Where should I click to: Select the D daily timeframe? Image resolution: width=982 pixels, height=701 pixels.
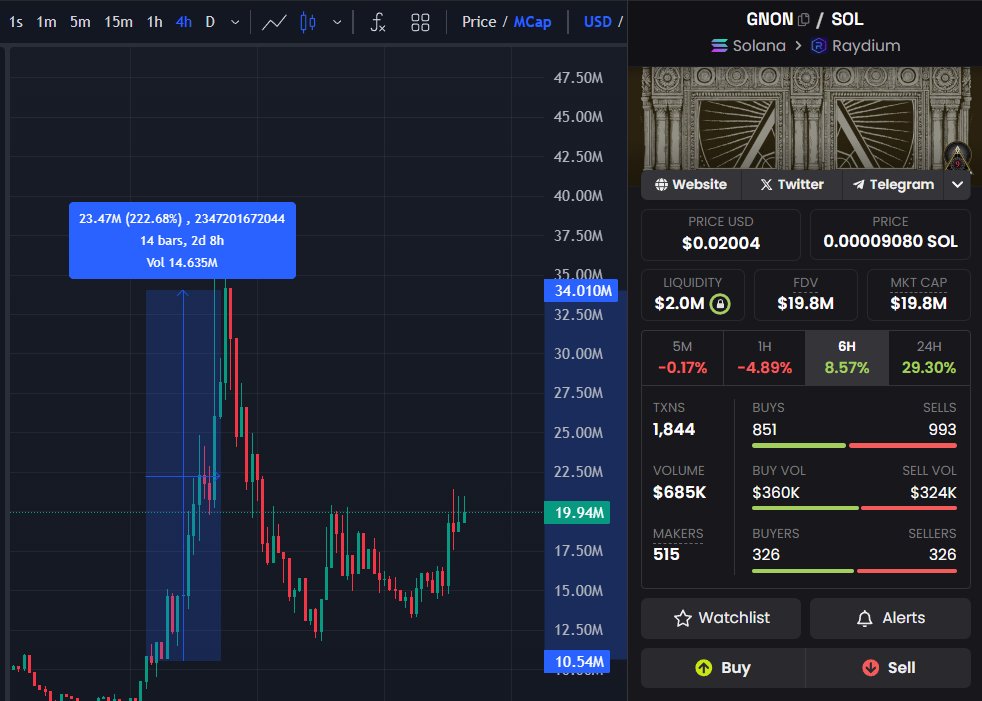click(210, 22)
